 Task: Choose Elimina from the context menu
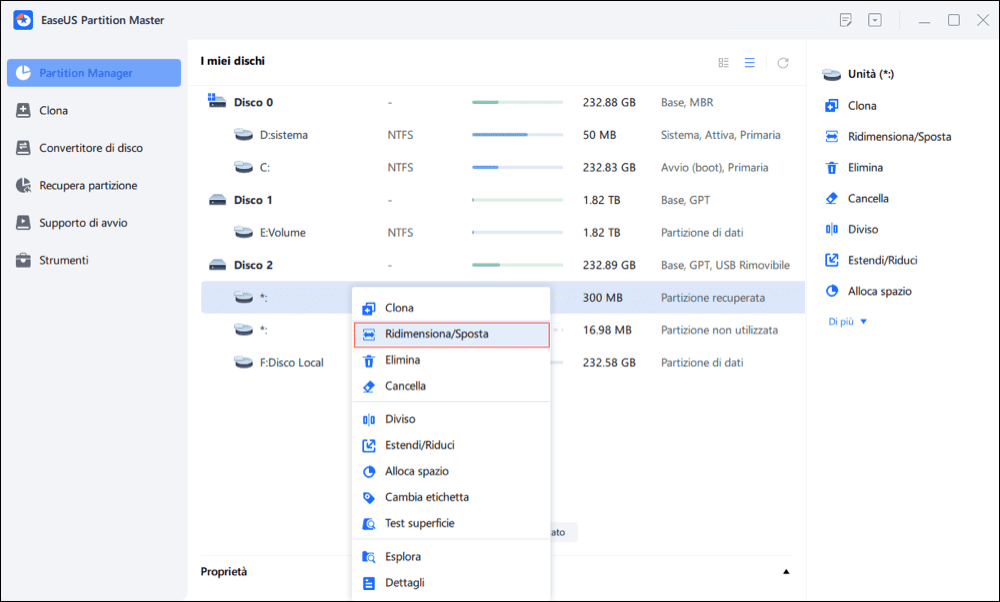(x=451, y=360)
